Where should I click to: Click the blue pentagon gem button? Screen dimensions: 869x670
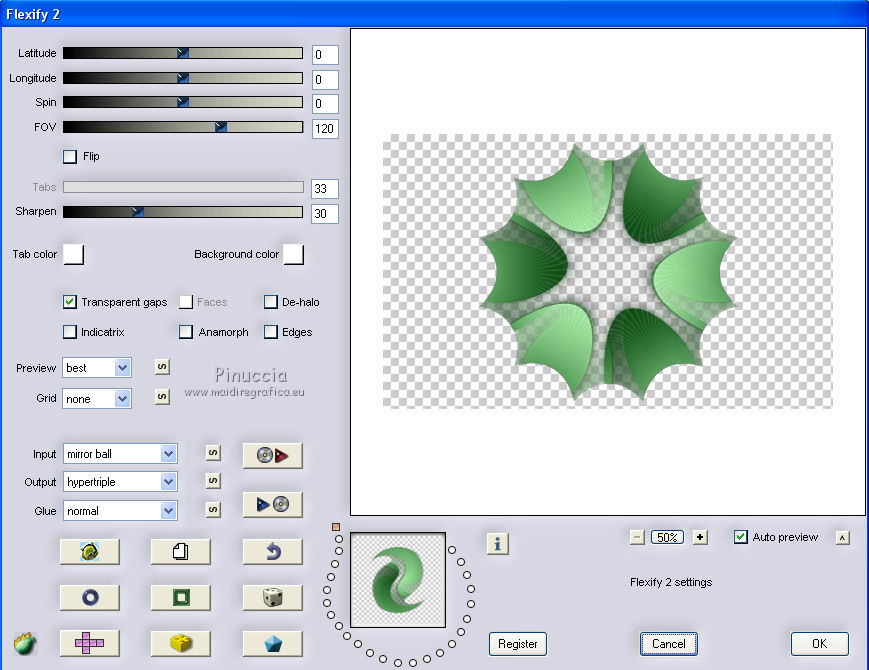point(273,643)
